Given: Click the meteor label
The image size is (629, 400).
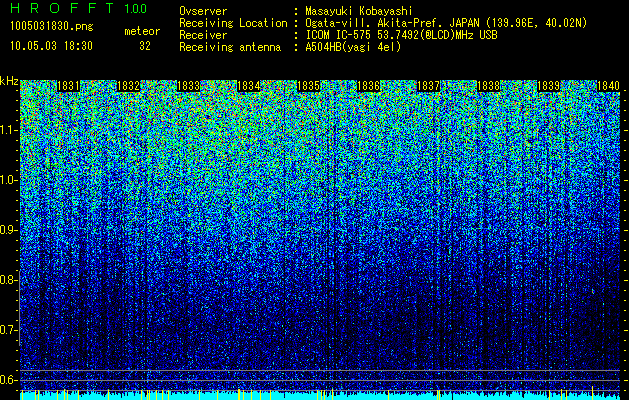Looking at the screenshot, I should tap(142, 31).
